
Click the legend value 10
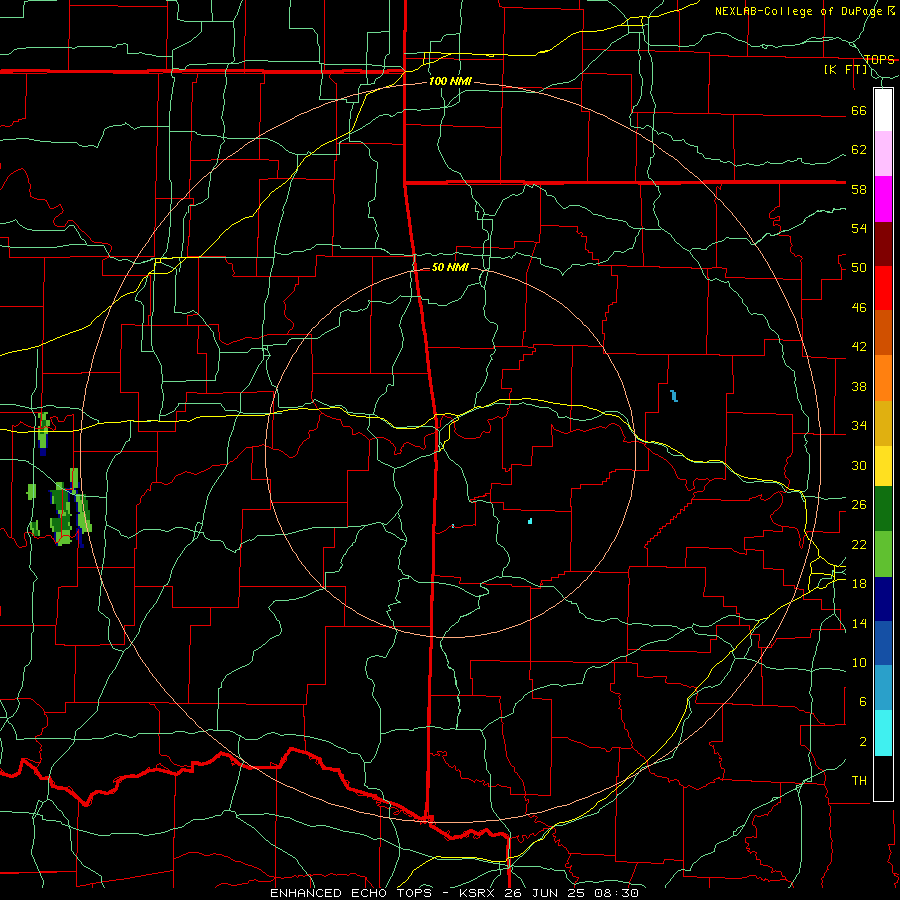click(859, 663)
